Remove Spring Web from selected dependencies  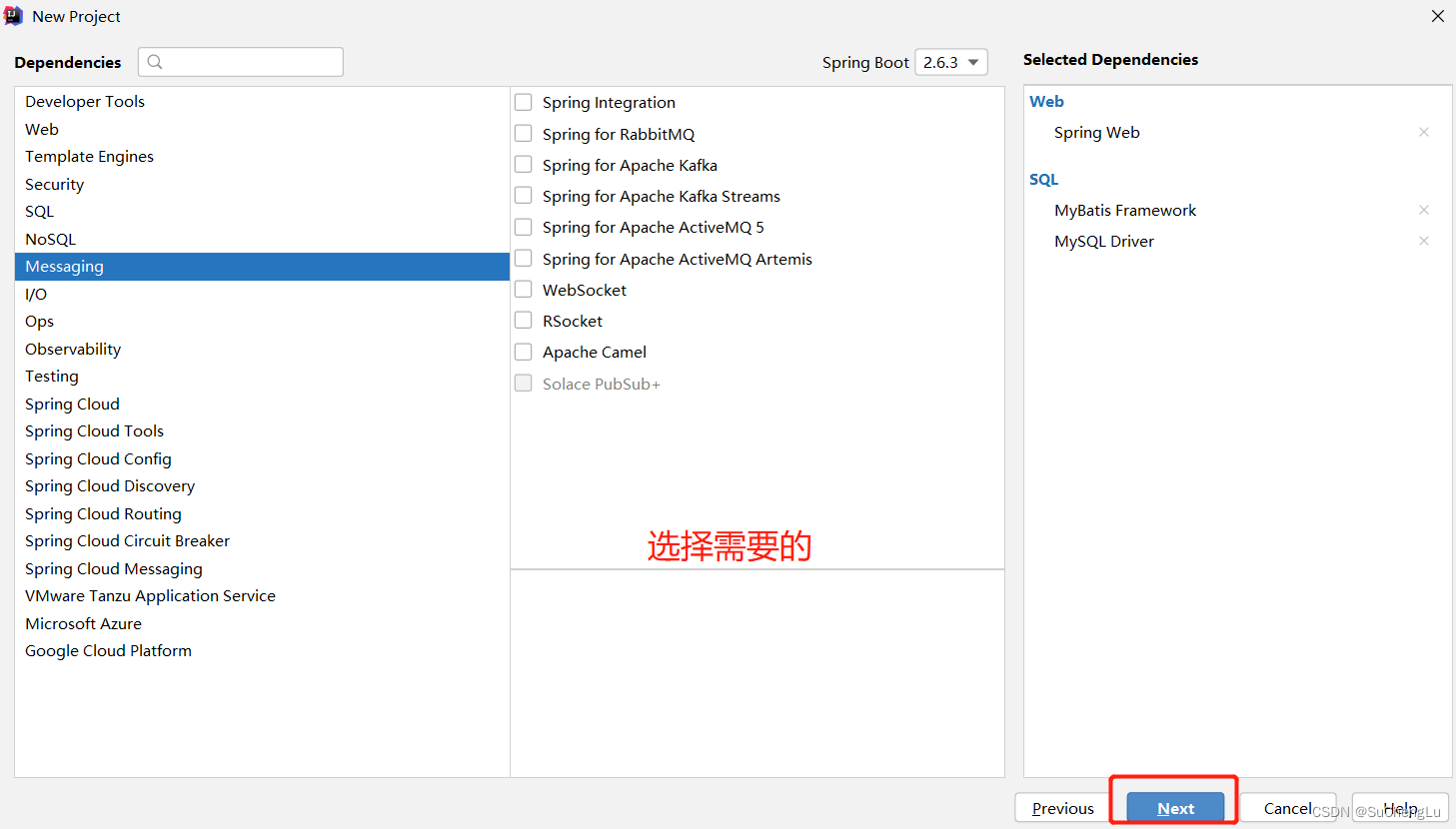pyautogui.click(x=1424, y=132)
